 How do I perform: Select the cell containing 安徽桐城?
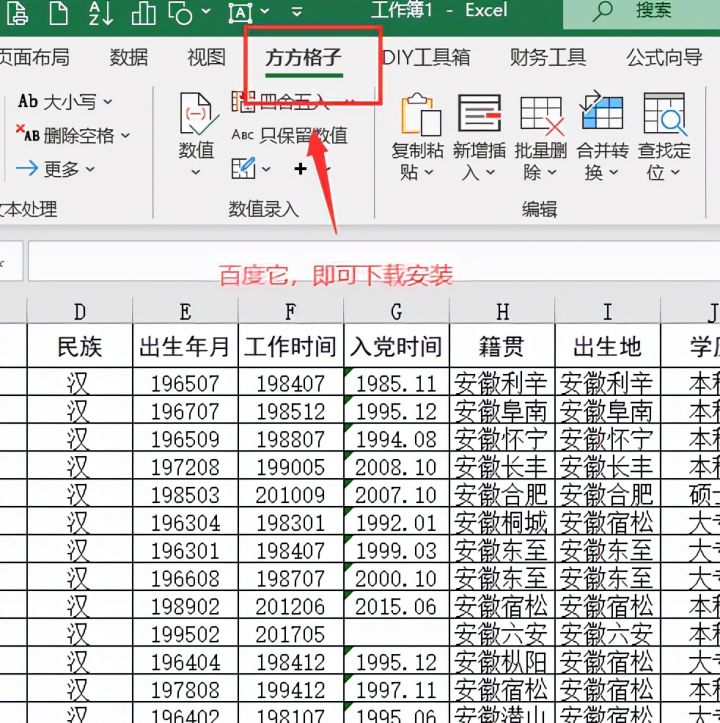[x=502, y=522]
